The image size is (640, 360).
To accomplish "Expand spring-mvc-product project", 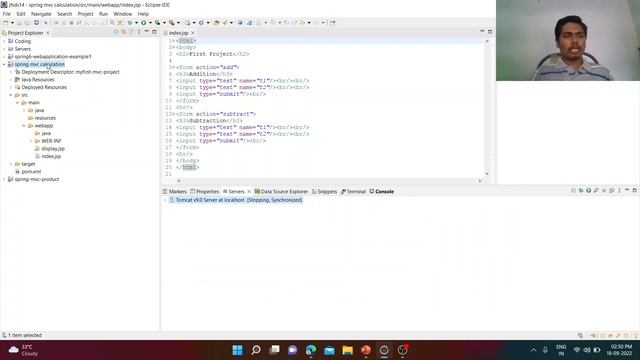I will [4, 179].
